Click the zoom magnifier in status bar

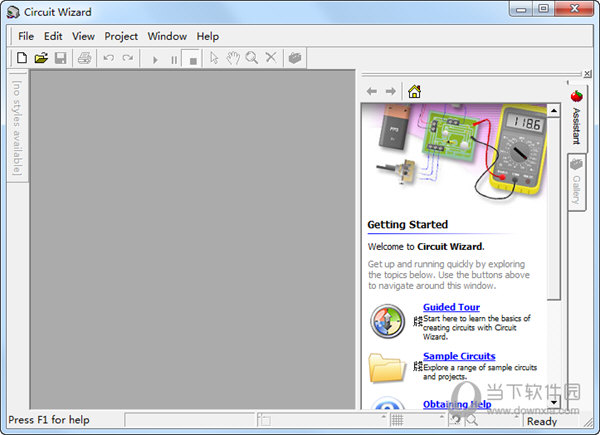472,420
